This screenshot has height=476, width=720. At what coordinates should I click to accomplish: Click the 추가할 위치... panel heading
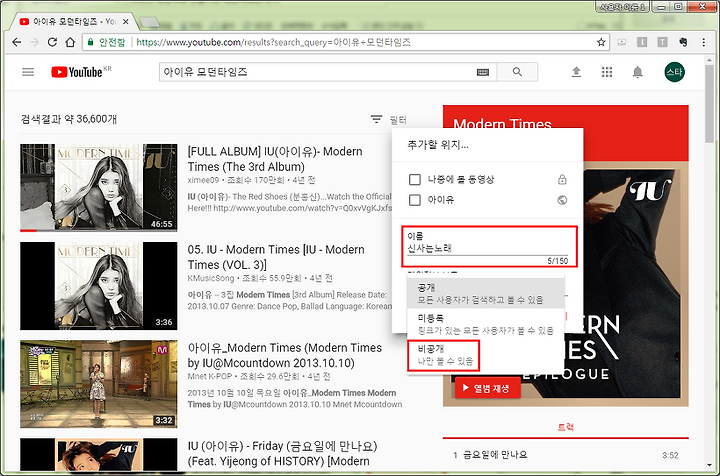(438, 145)
